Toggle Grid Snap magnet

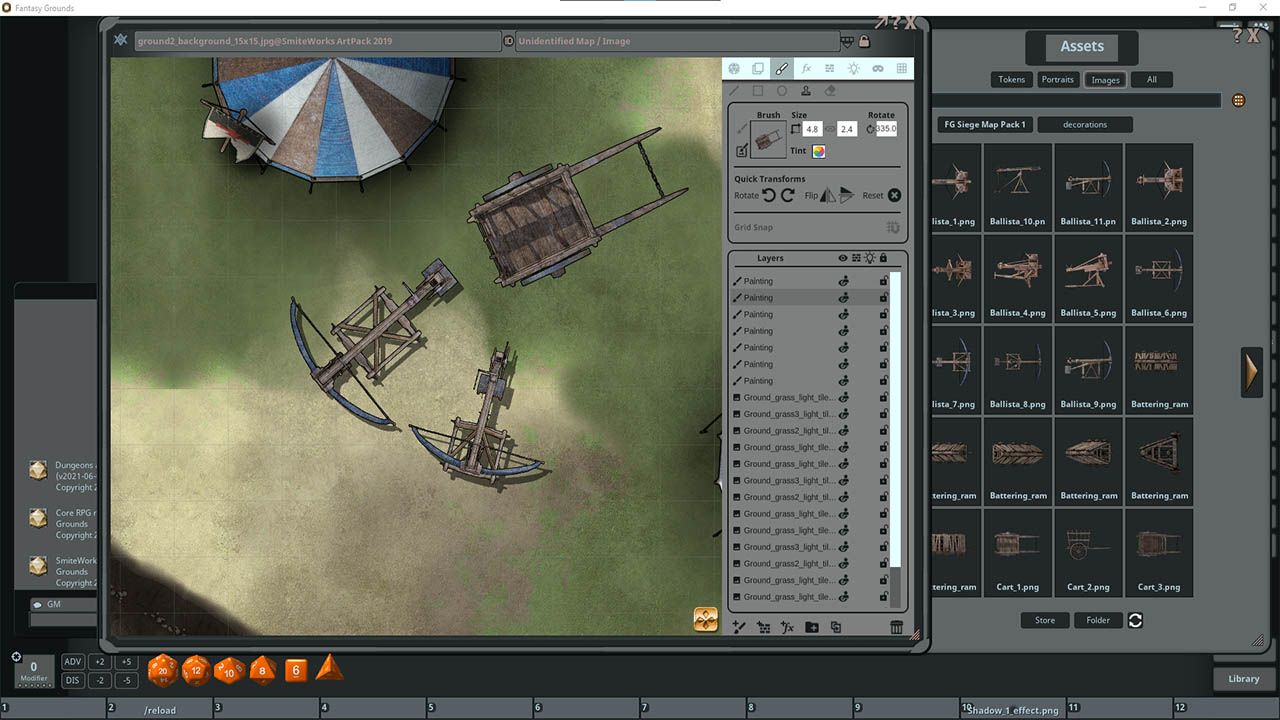(893, 228)
